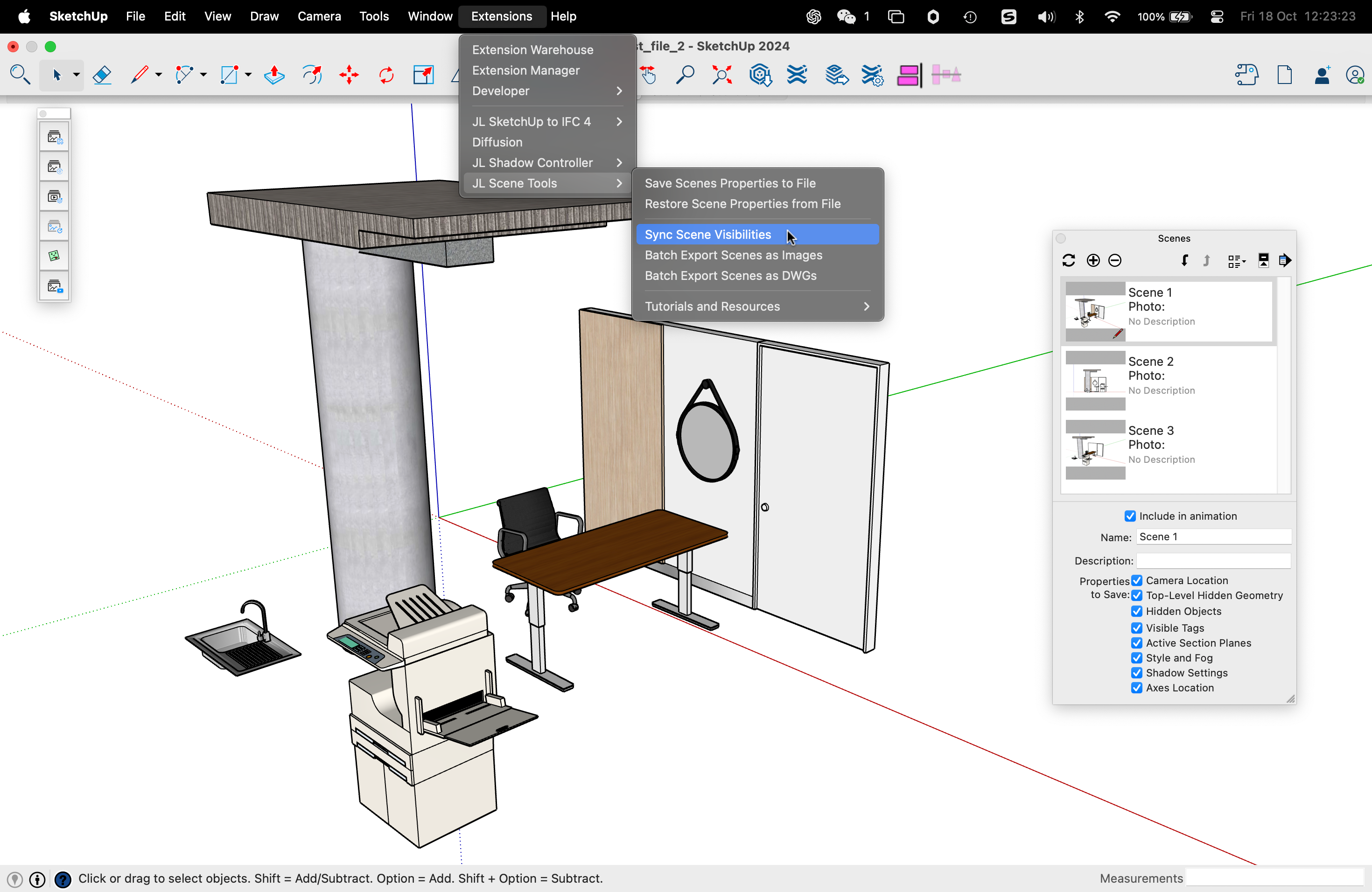Select the Scene 2 thumbnail
Screen dimensions: 1372x892
(1095, 380)
